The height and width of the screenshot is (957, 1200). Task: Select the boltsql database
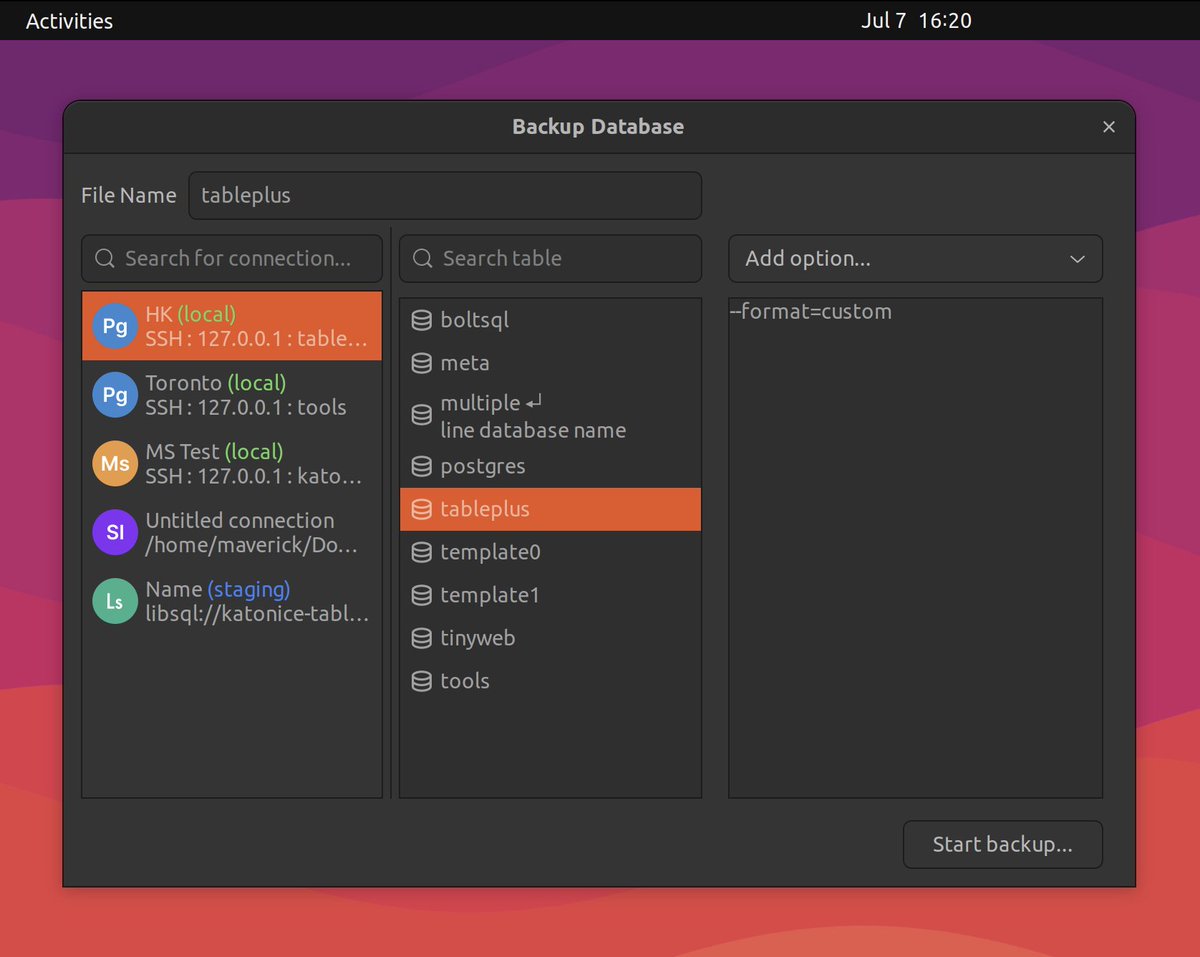click(x=550, y=320)
